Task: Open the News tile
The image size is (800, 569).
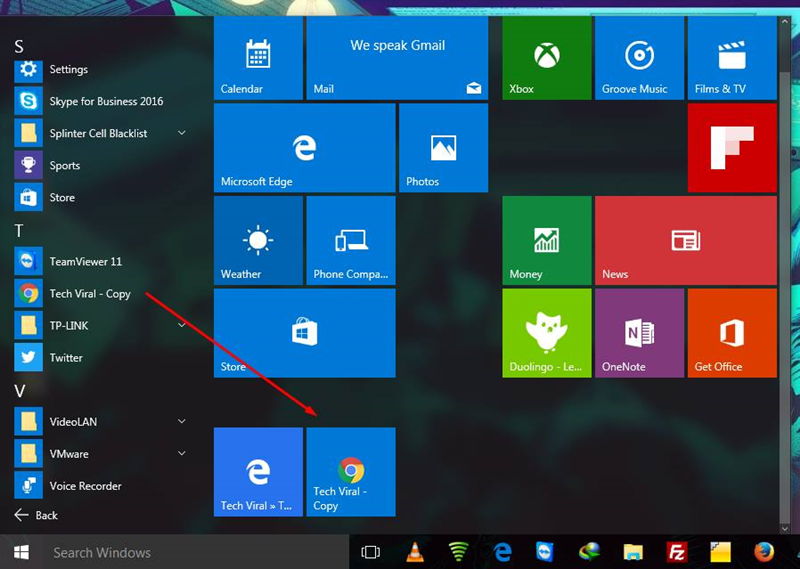Action: [686, 240]
